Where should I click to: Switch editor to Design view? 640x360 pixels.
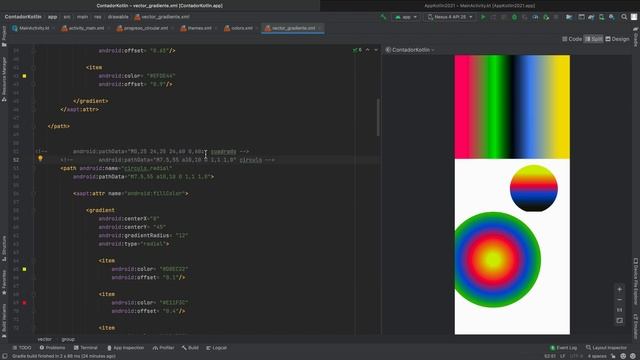[617, 39]
